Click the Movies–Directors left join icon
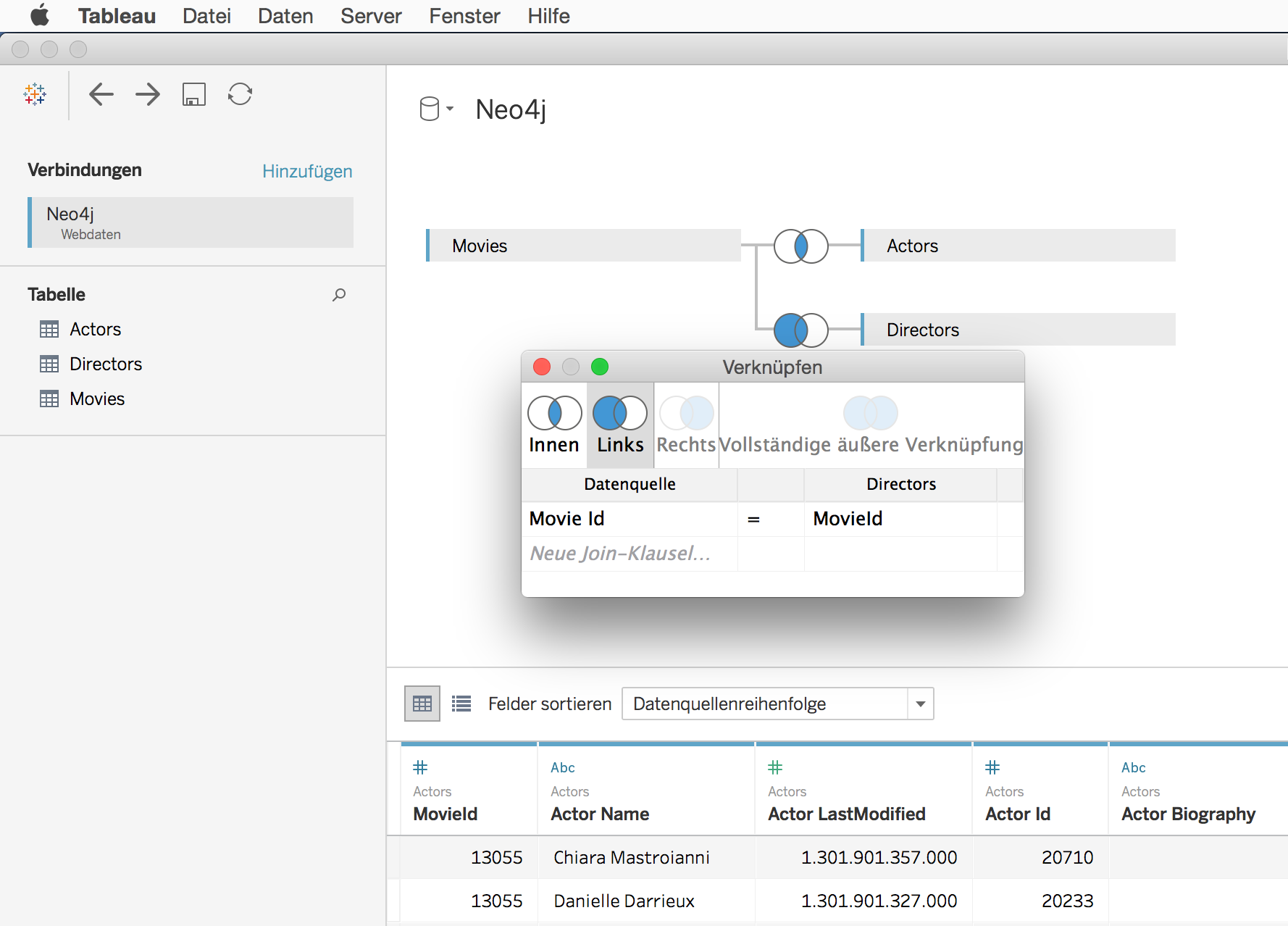The width and height of the screenshot is (1288, 926). pos(801,330)
